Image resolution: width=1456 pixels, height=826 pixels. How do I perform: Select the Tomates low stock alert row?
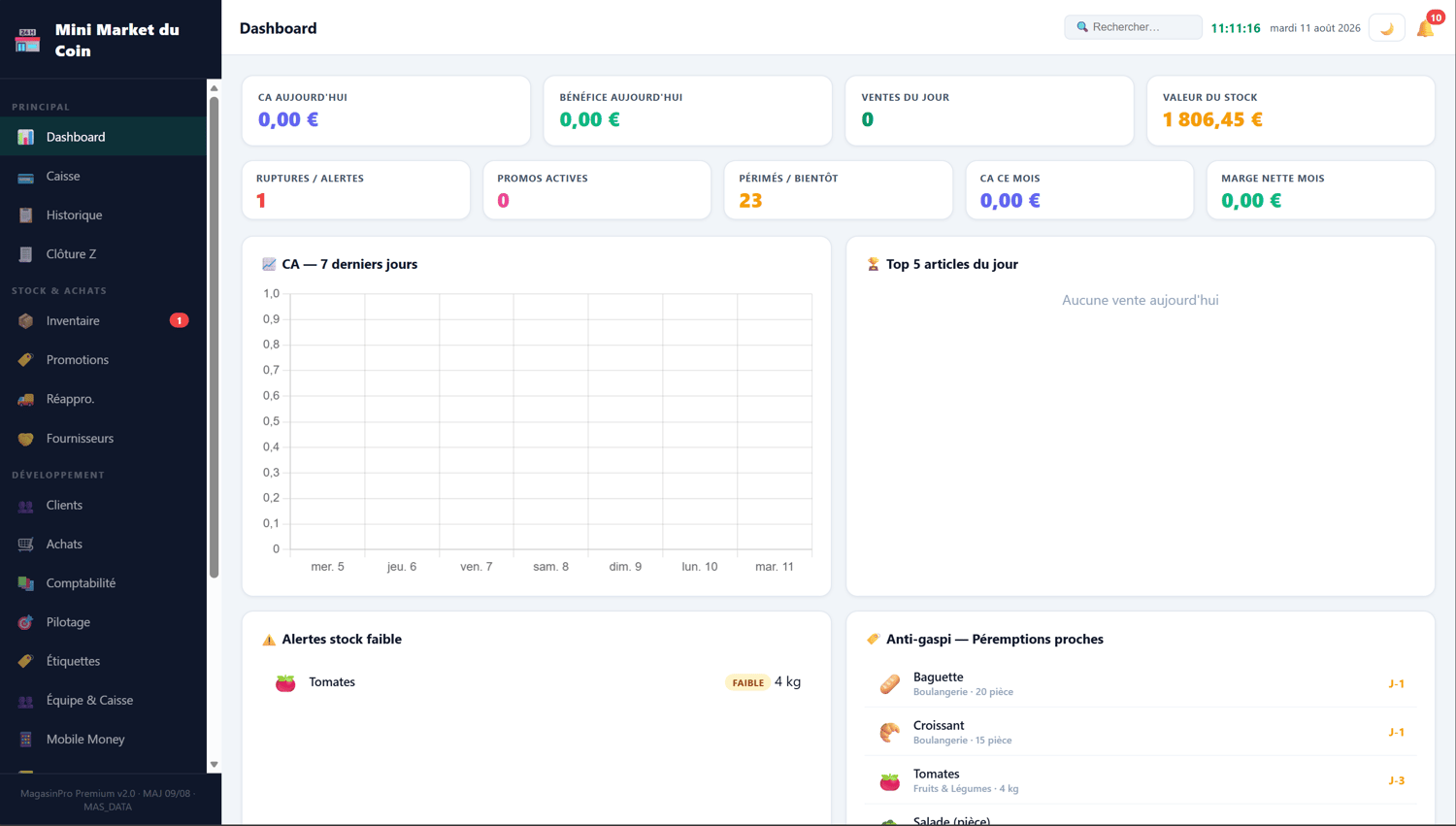(x=537, y=682)
